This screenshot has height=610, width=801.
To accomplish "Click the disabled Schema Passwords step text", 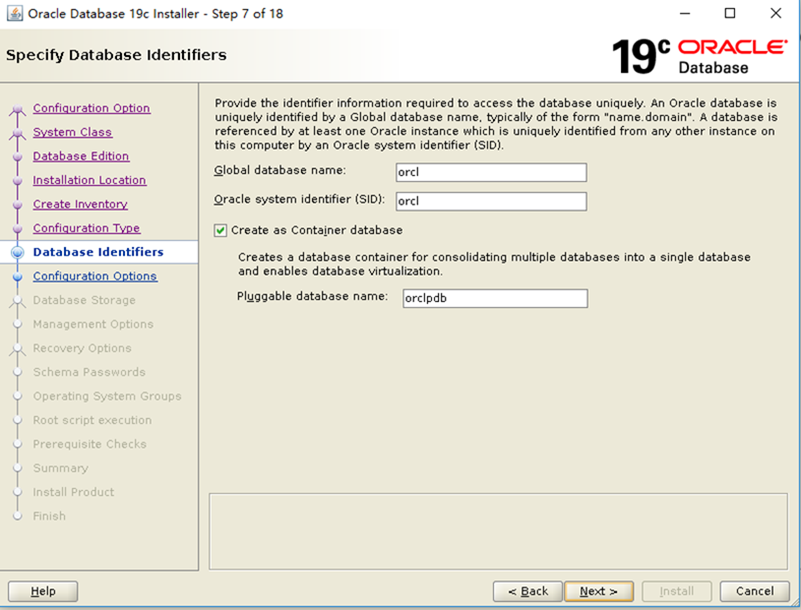I will (89, 372).
